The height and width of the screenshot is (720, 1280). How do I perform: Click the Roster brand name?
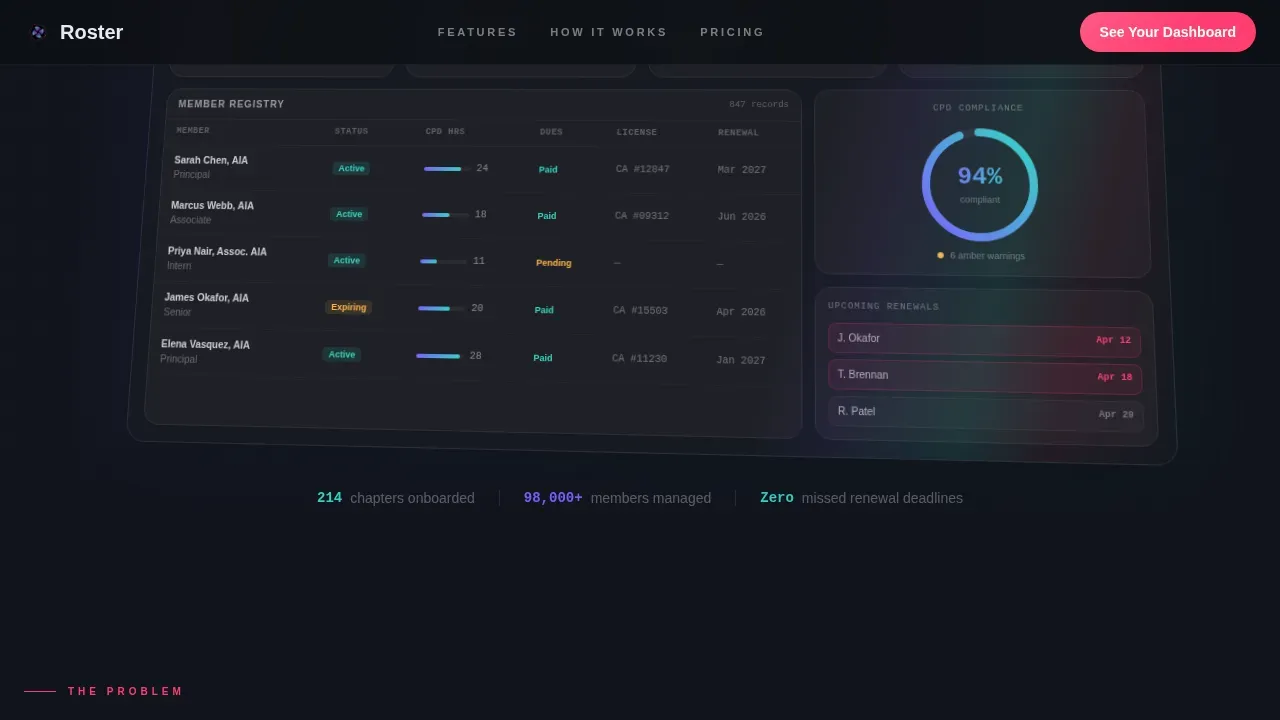pyautogui.click(x=91, y=32)
